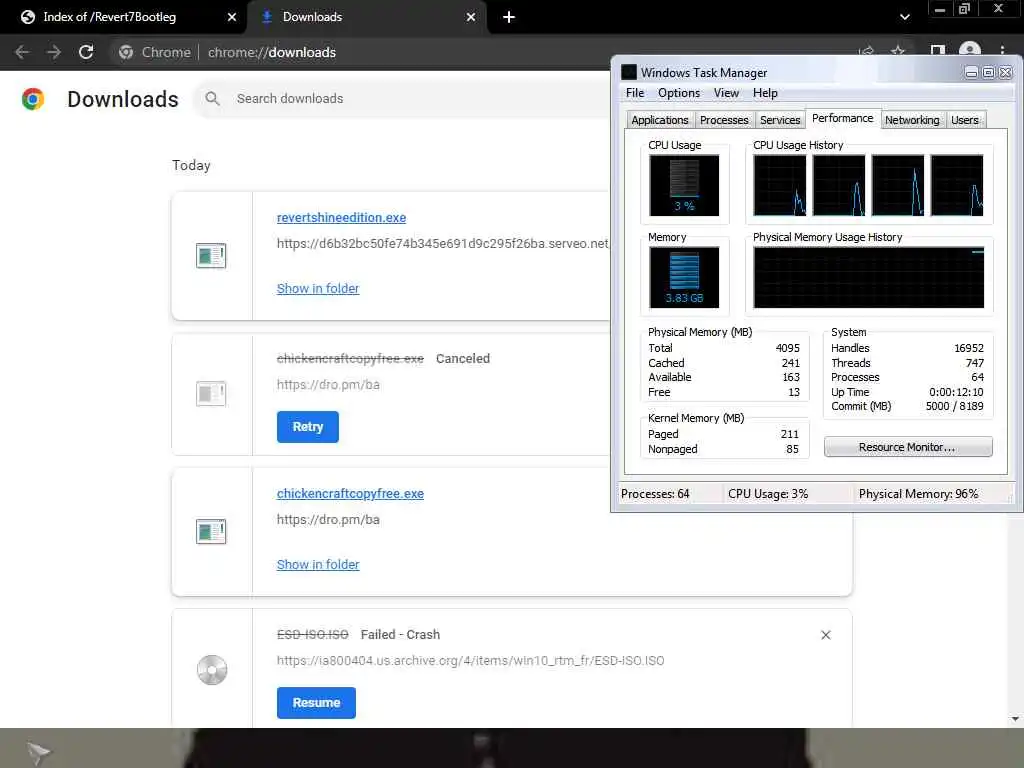Click the chrome://downloads address bar
The image size is (1024, 768).
(x=272, y=52)
